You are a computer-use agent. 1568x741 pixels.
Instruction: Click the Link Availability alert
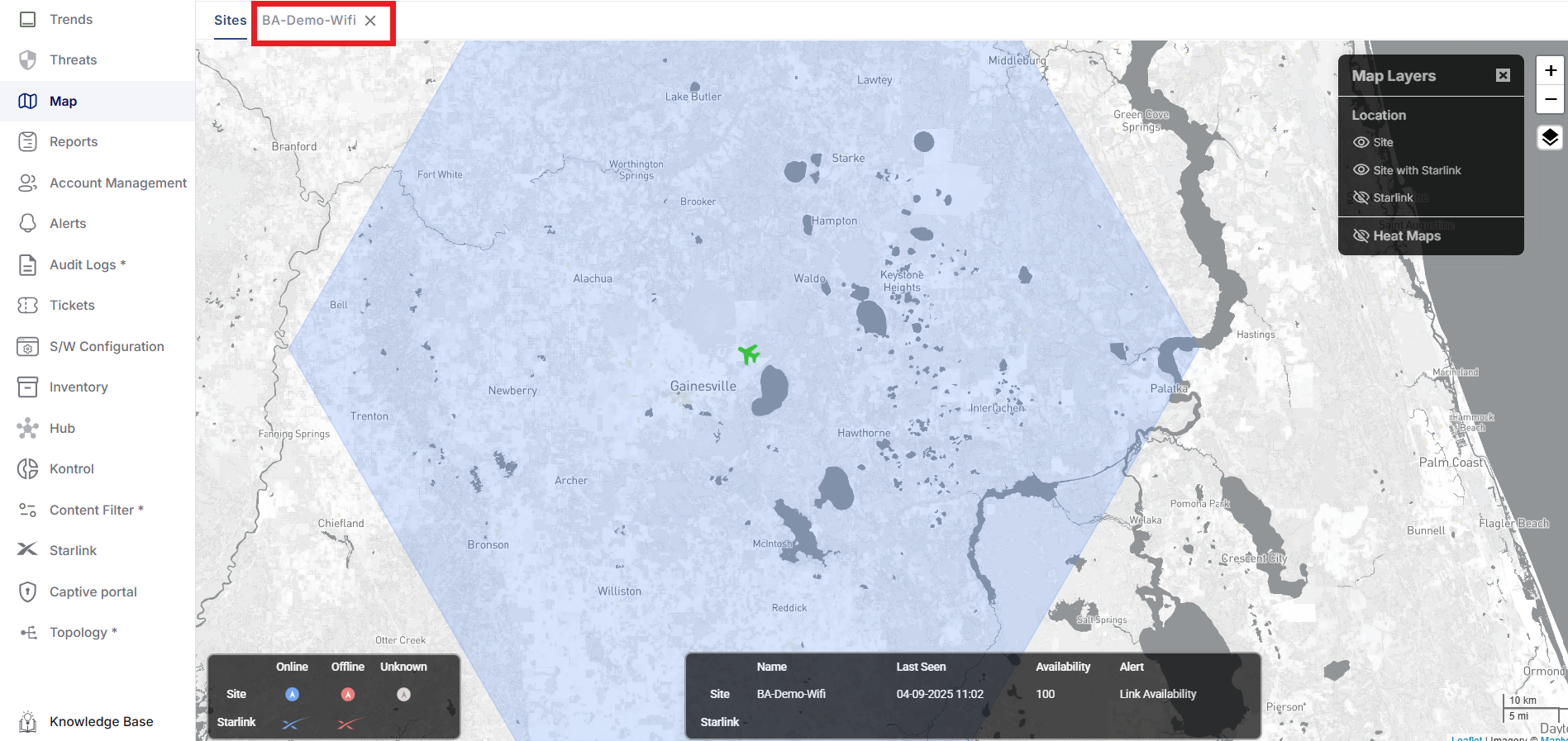(1157, 694)
